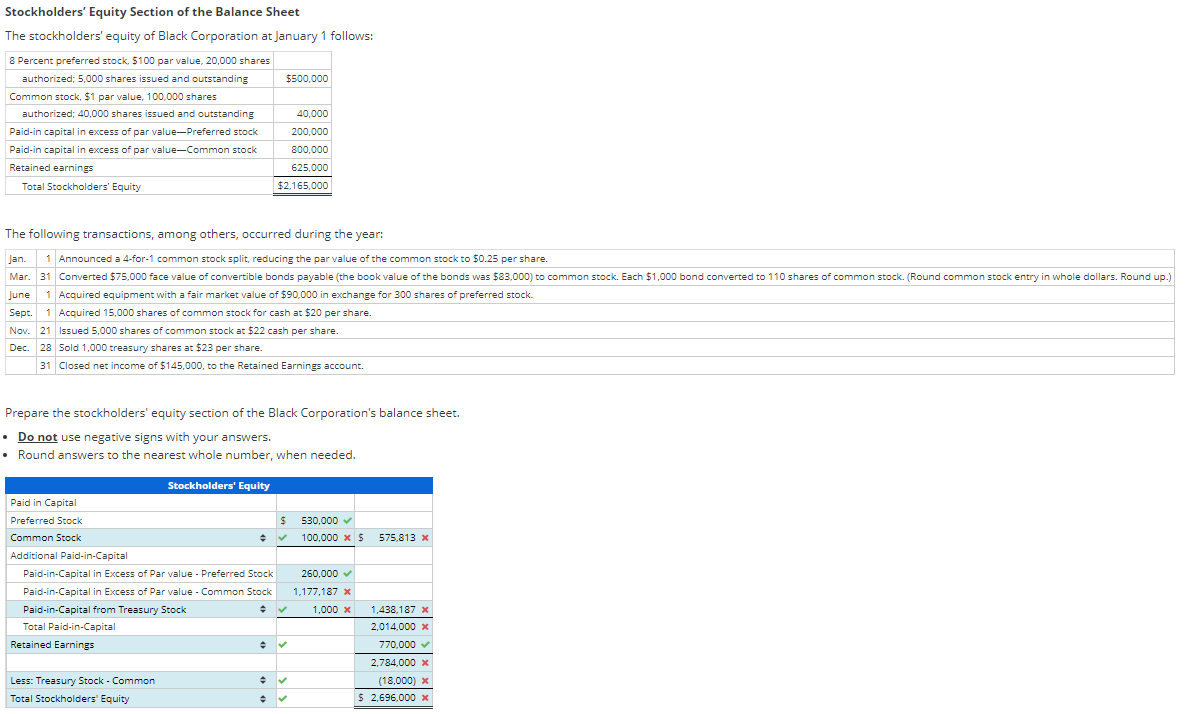Click the red X beside Total Stockholders' Equity 2,696,000
This screenshot has width=1185, height=714.
[426, 697]
